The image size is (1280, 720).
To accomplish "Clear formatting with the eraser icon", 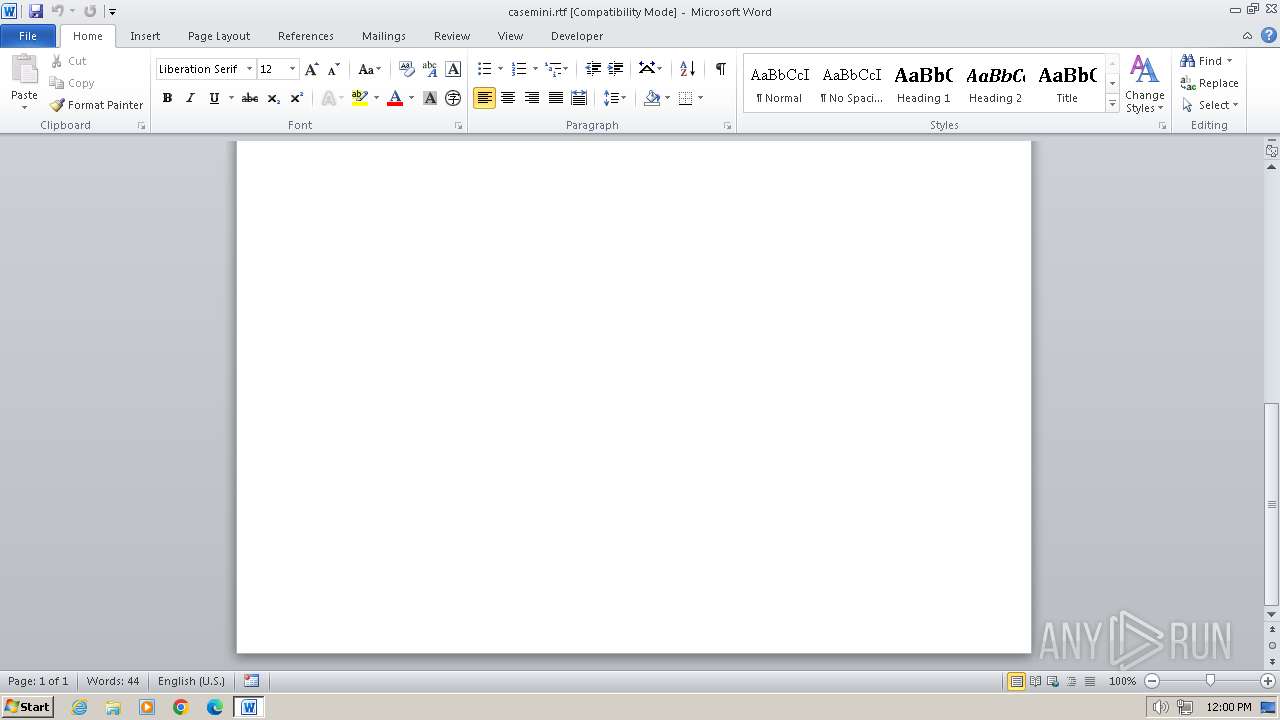I will tap(406, 69).
